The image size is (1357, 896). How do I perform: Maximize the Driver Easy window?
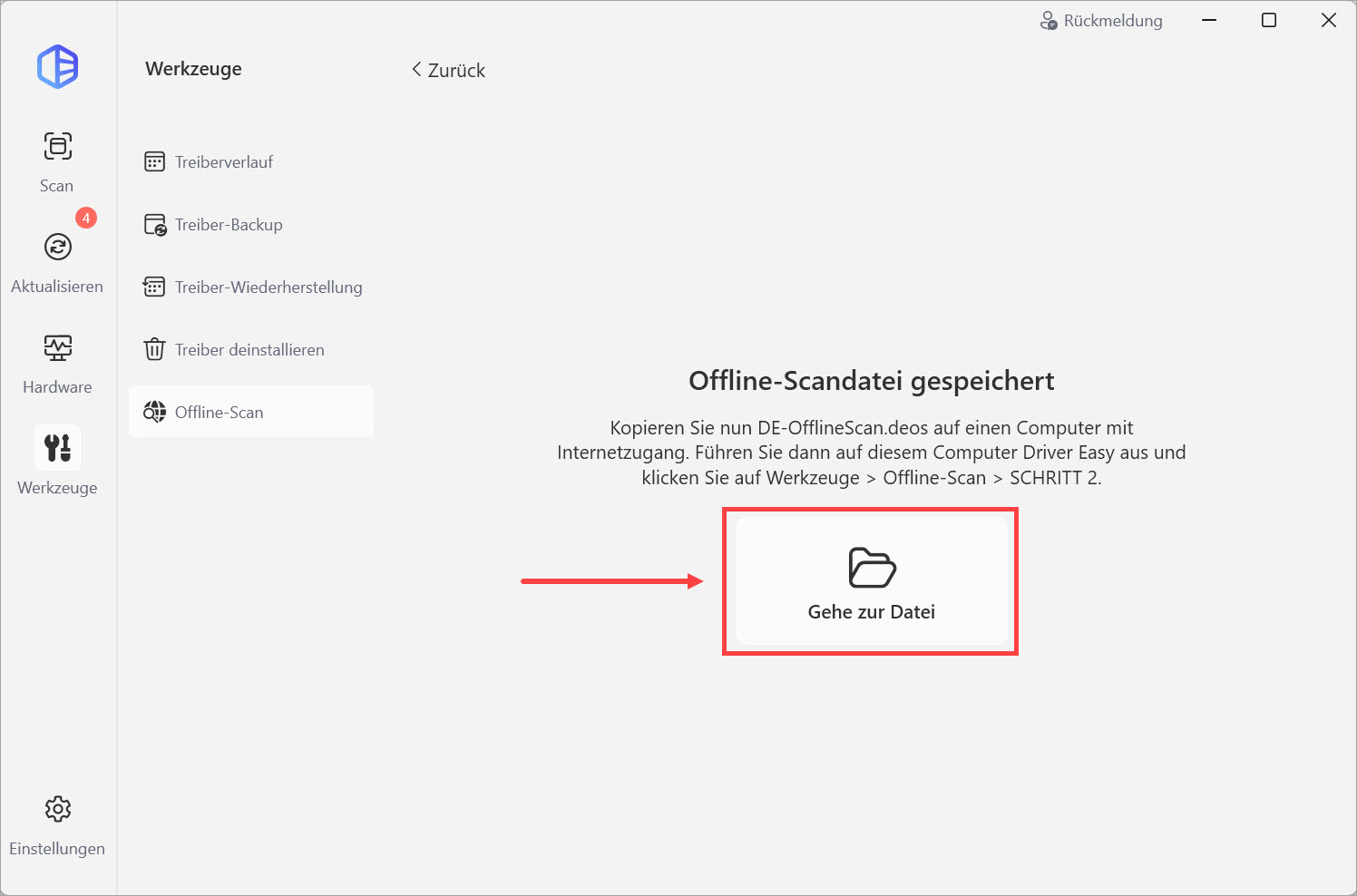[1269, 21]
